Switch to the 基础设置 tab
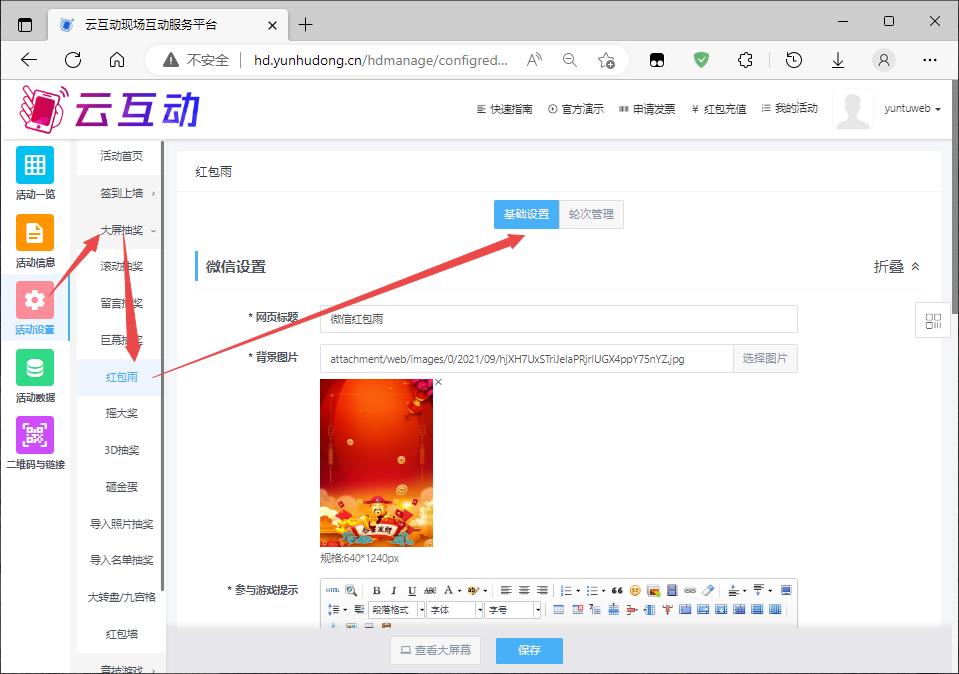The image size is (959, 674). coord(527,214)
